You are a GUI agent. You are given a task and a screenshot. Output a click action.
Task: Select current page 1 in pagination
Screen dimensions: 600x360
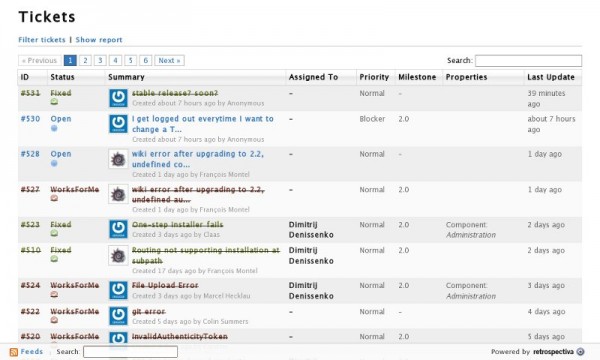tap(70, 60)
